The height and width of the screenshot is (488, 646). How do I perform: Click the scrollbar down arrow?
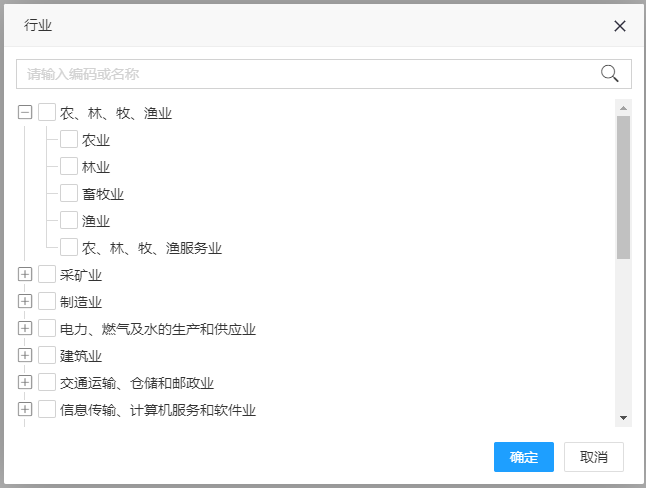(x=623, y=417)
